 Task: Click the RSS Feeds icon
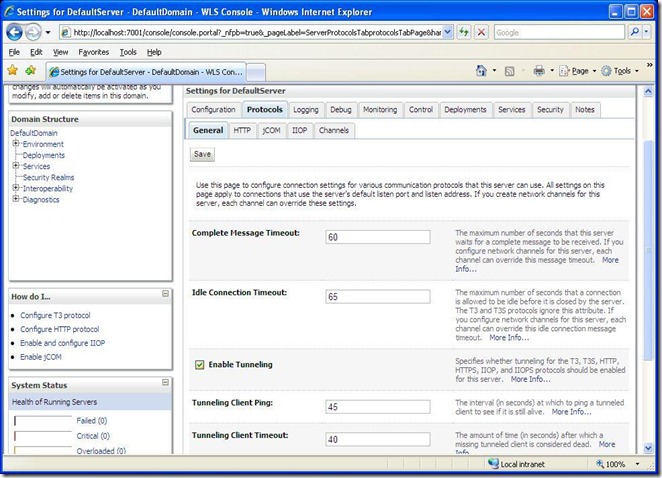click(510, 71)
